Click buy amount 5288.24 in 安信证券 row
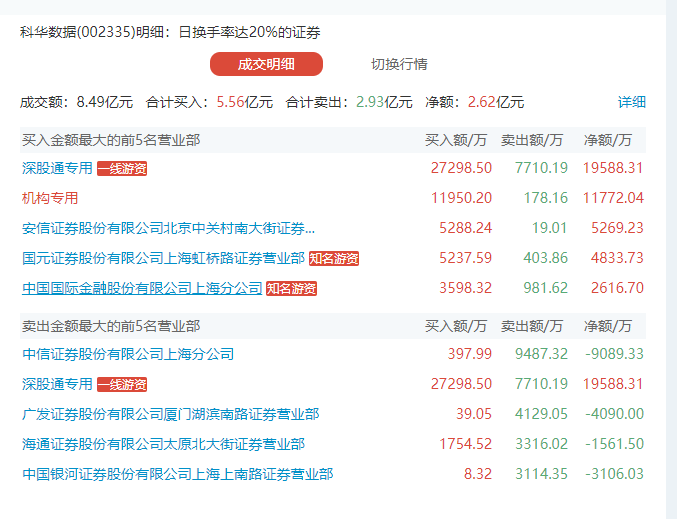Viewport: 677px width, 519px height. tap(465, 228)
